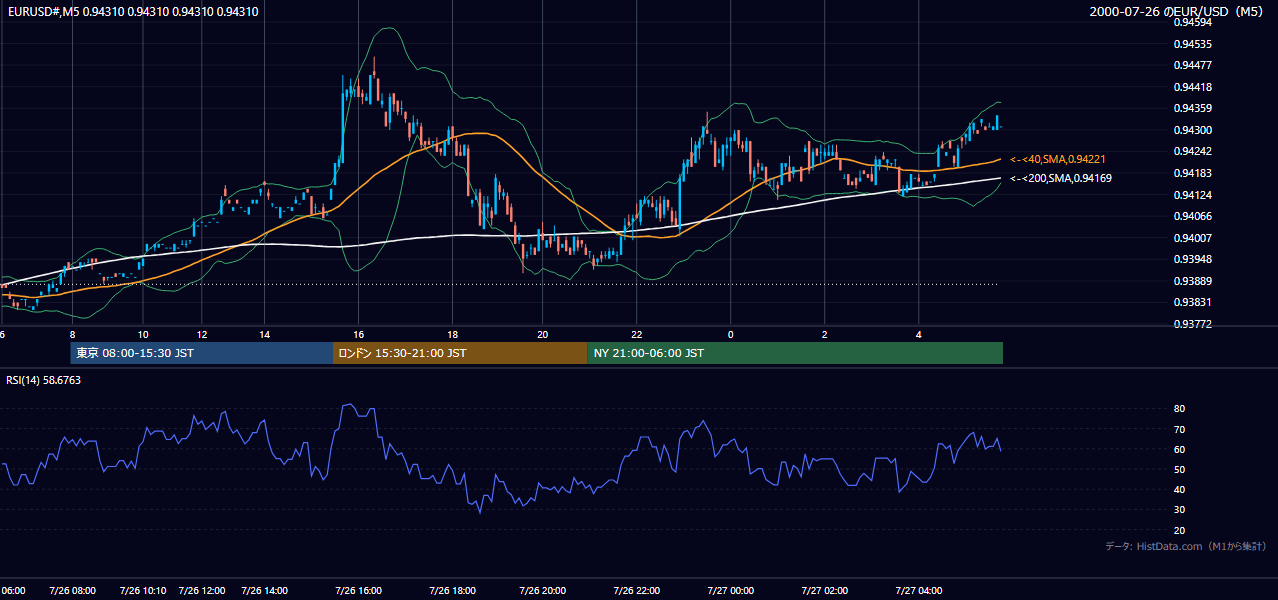Click hour label 0 under price chart

(730, 334)
